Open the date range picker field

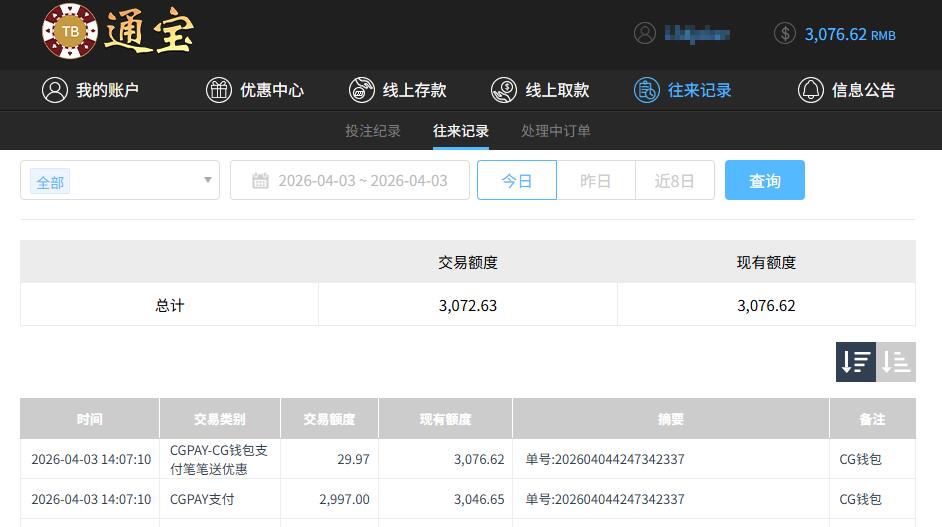tap(350, 181)
